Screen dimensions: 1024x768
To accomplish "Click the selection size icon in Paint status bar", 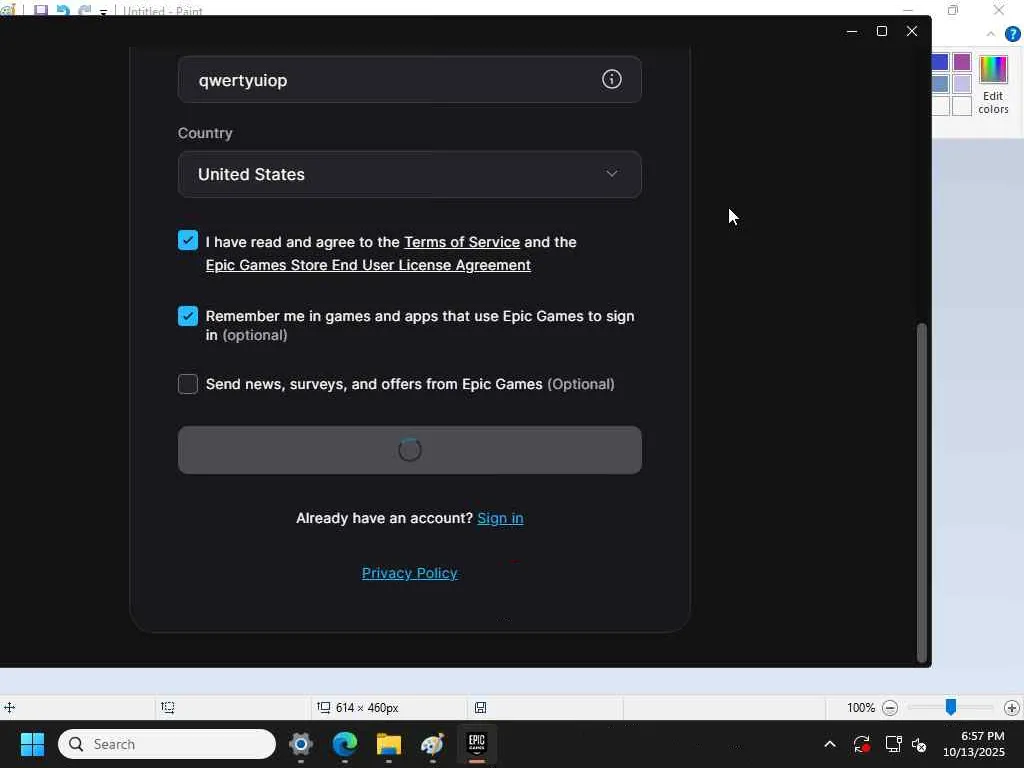I will [x=168, y=707].
